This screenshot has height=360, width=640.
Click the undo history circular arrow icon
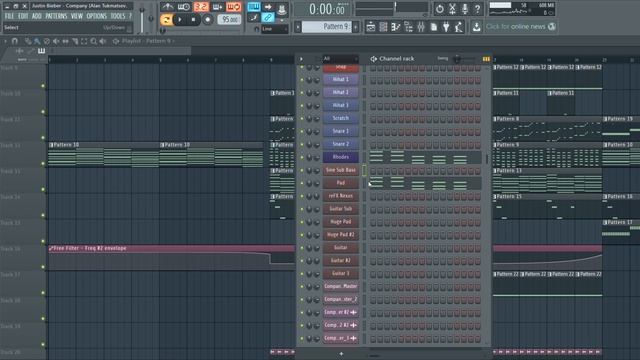click(440, 9)
